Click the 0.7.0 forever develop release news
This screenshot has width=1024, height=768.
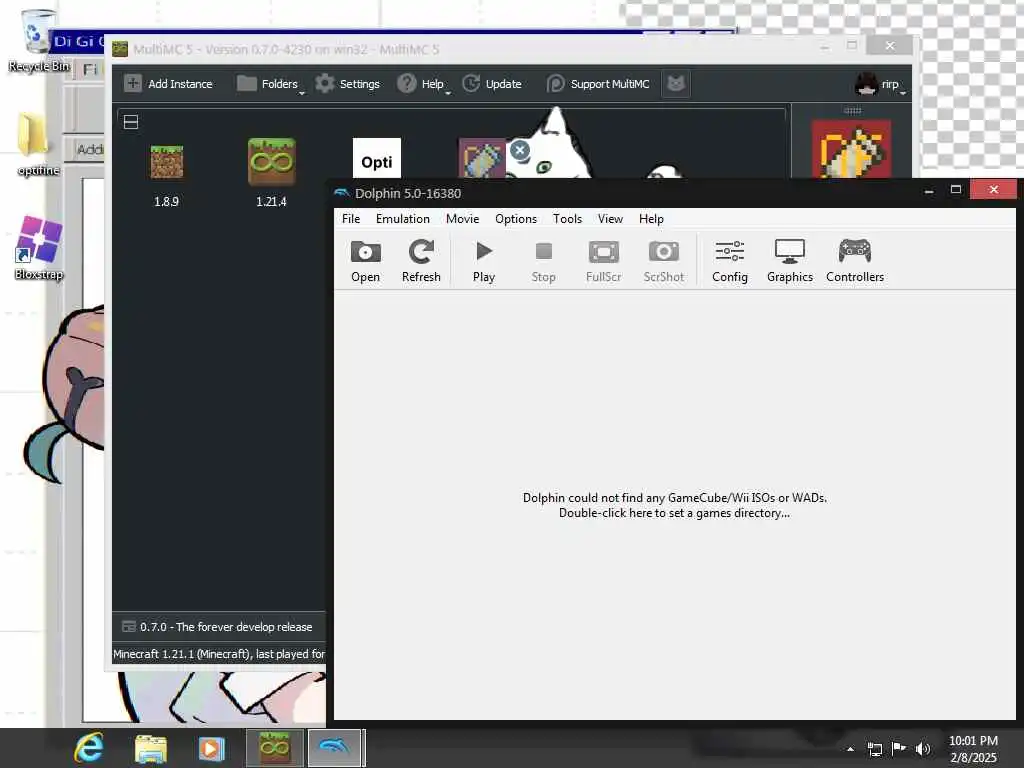click(x=217, y=627)
